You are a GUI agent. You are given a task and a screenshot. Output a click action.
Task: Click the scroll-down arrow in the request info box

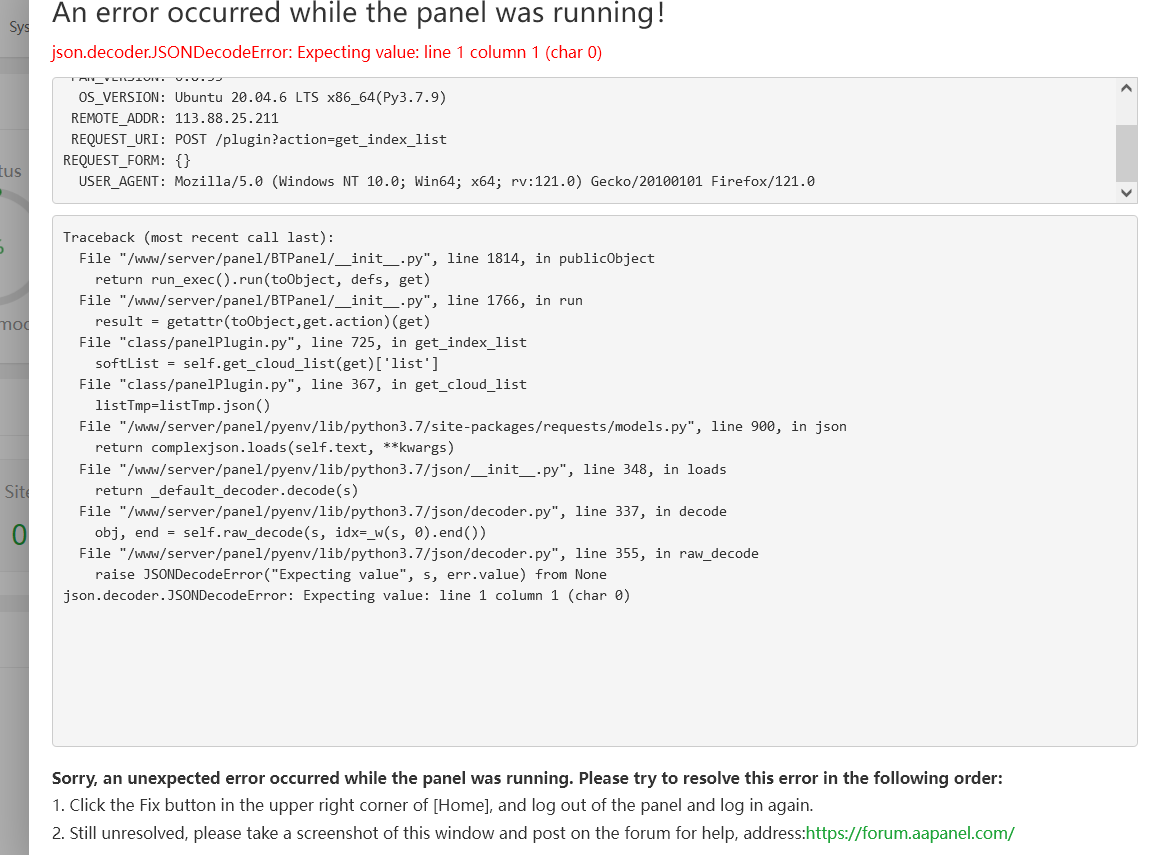[1126, 192]
